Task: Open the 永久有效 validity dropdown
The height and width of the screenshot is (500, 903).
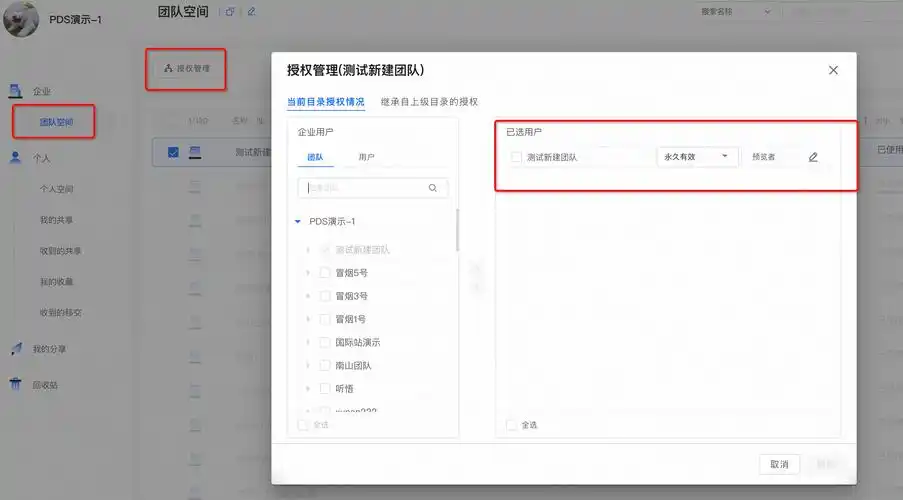Action: click(x=697, y=157)
